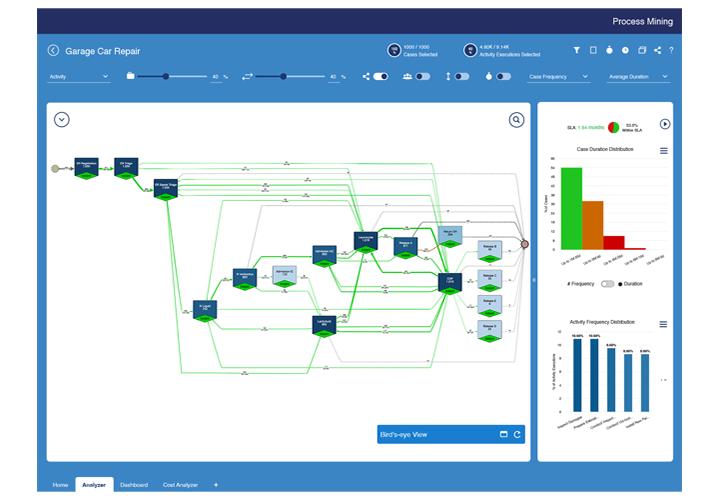Click the paths arrows icon by second slider
Screen dimensions: 719x500
pyautogui.click(x=247, y=77)
